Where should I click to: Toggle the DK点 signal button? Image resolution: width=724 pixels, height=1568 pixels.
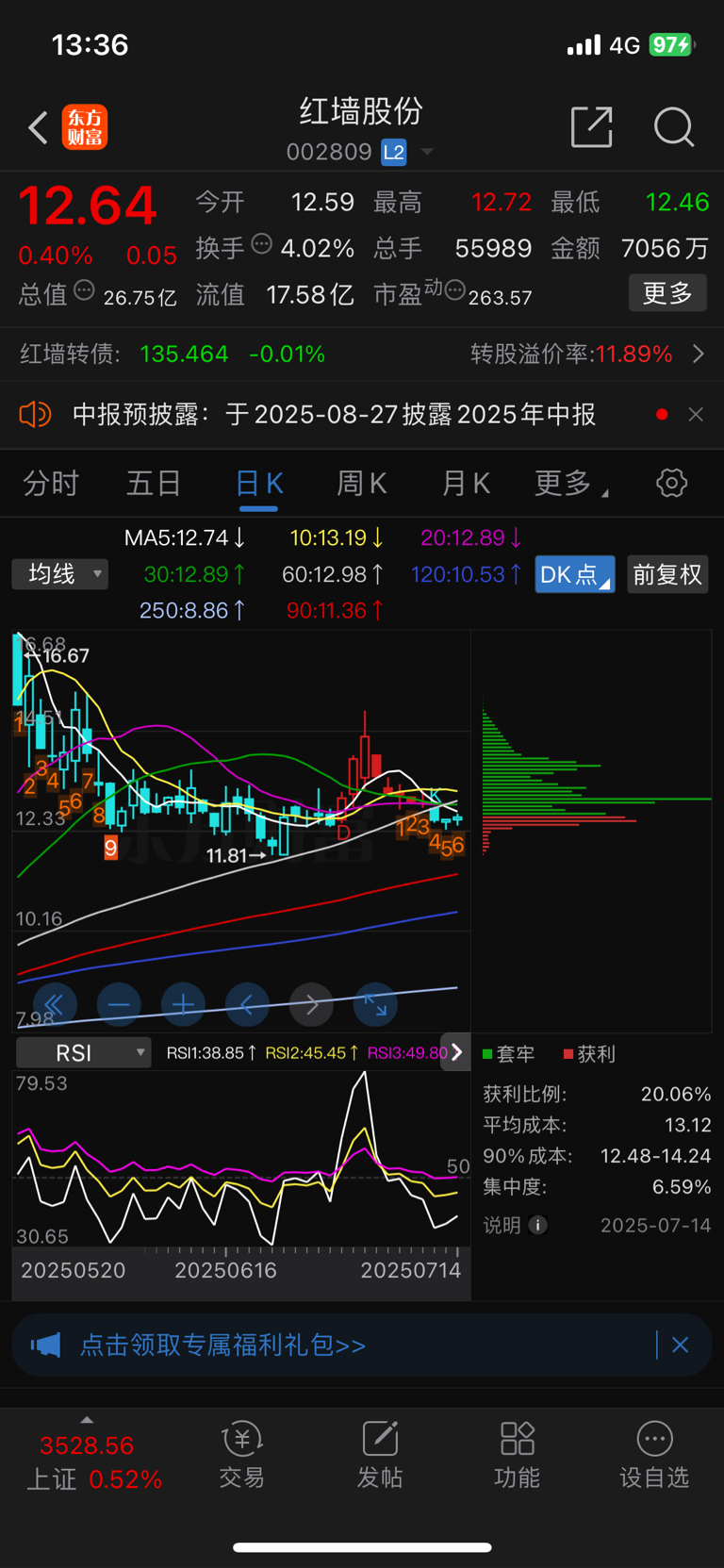[x=575, y=574]
